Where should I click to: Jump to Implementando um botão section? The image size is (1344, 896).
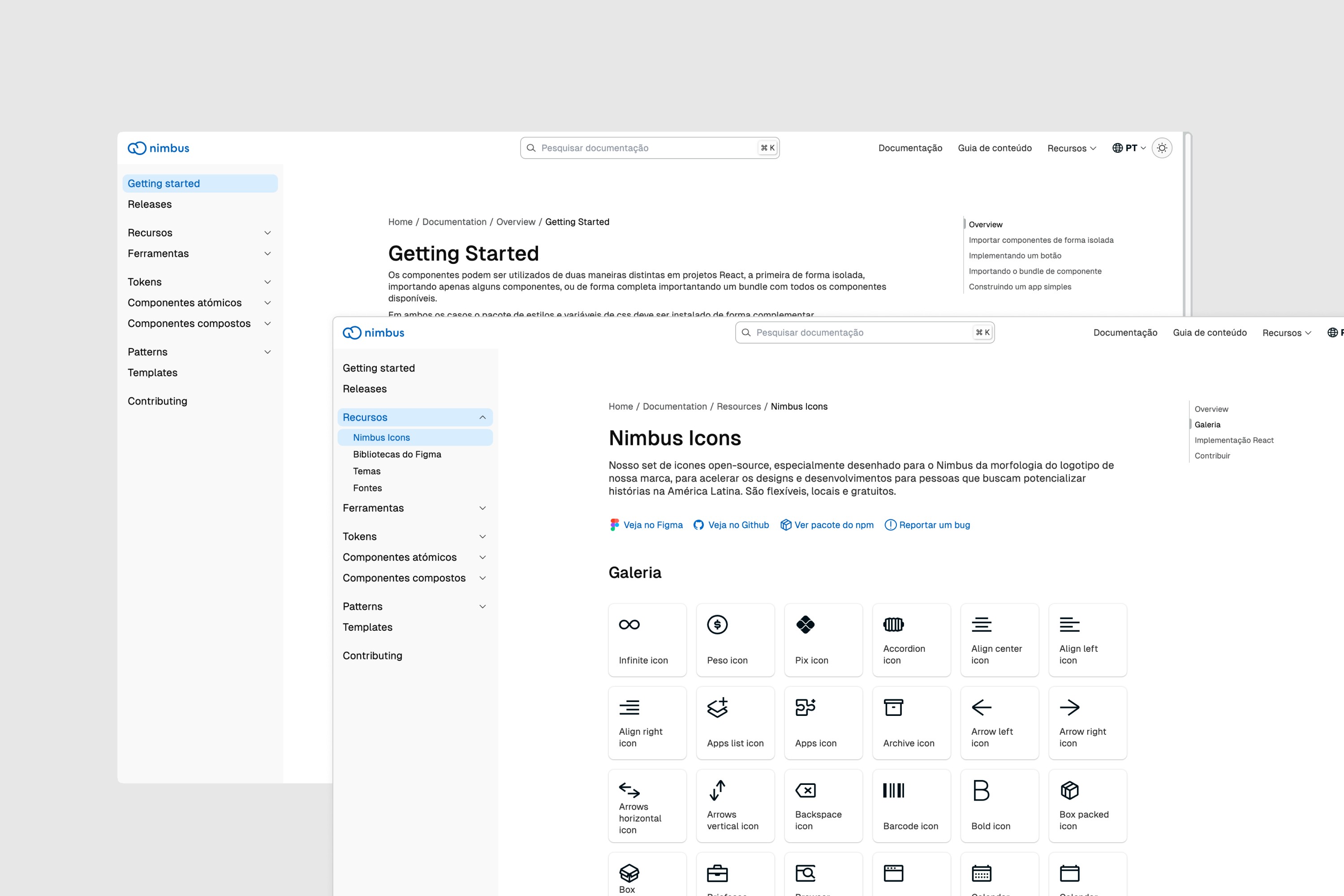(x=1015, y=255)
